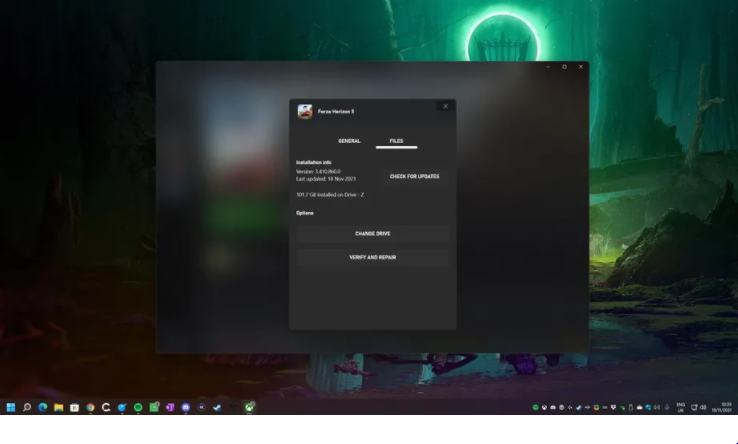Click the USB device tray icon

point(631,407)
